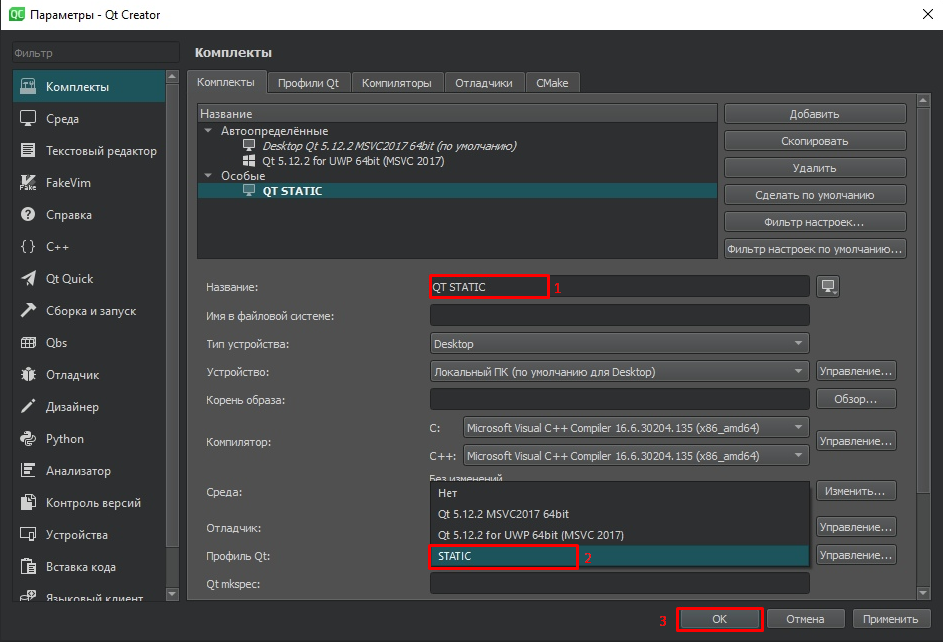The image size is (943, 642).
Task: Choose Qt 5.12.2 for UWP 64bit profile option
Action: tap(619, 535)
